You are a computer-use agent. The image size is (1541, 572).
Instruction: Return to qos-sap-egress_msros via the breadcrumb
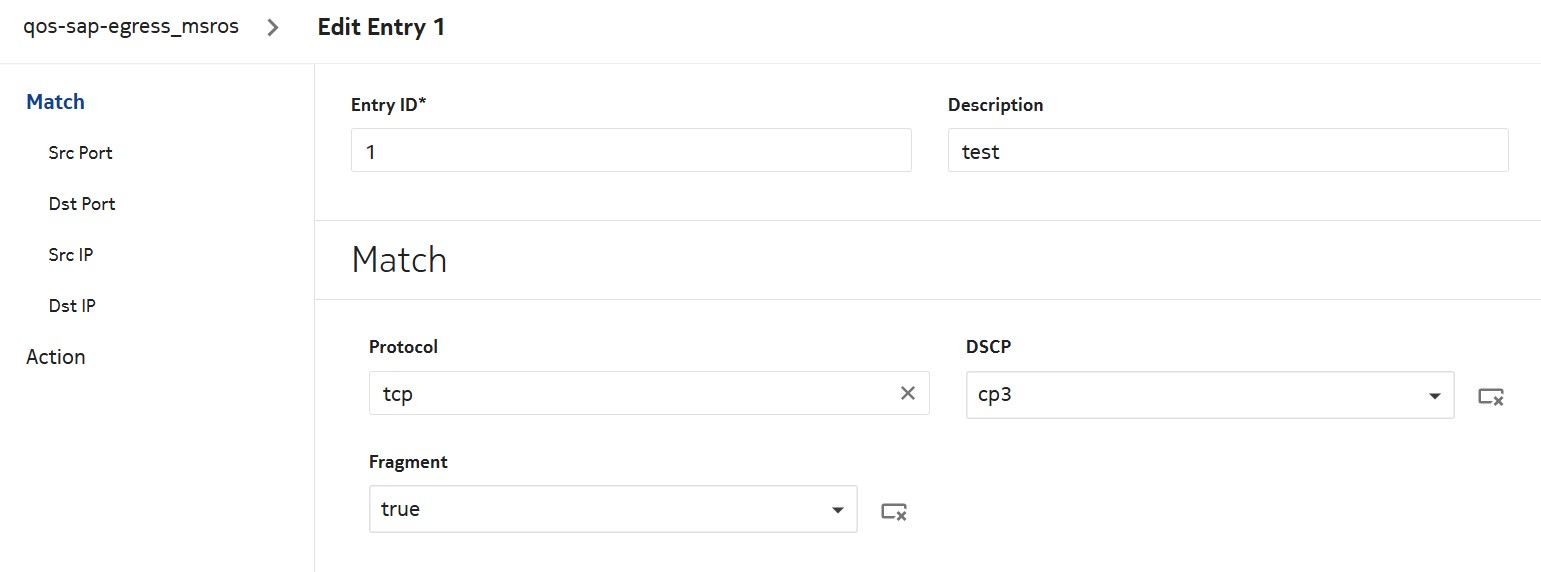click(x=131, y=27)
